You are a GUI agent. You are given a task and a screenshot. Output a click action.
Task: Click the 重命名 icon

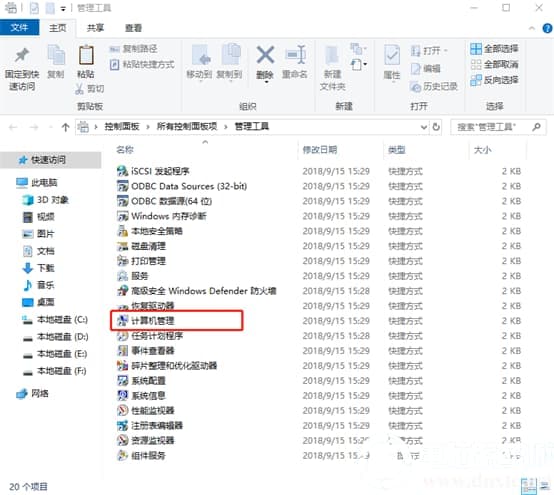295,55
